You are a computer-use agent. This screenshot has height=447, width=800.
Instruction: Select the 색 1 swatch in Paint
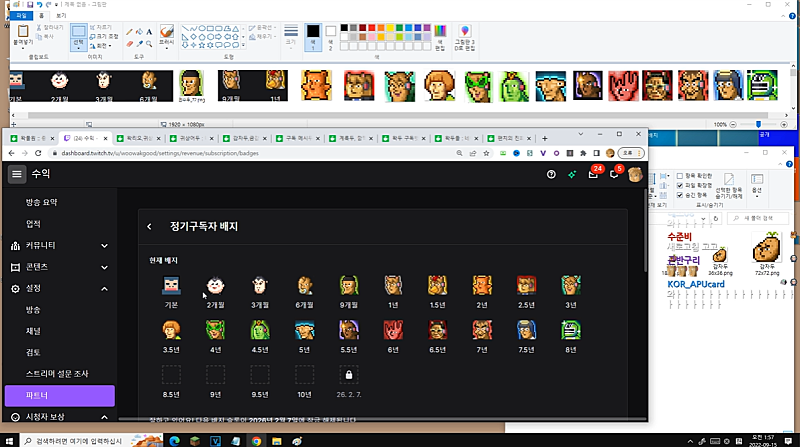[313, 37]
